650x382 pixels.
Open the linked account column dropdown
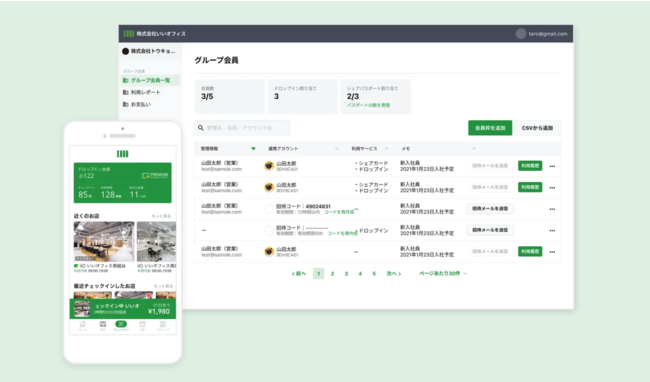click(337, 149)
